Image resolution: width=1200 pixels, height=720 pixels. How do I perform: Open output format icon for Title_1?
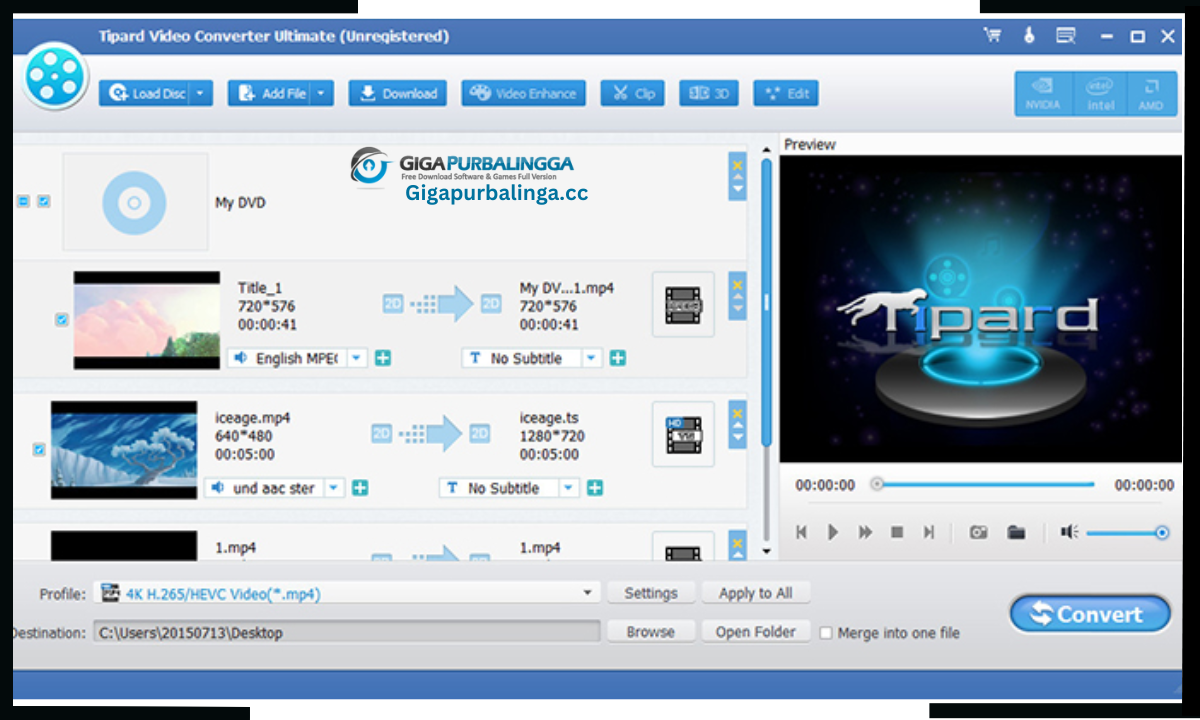point(683,304)
